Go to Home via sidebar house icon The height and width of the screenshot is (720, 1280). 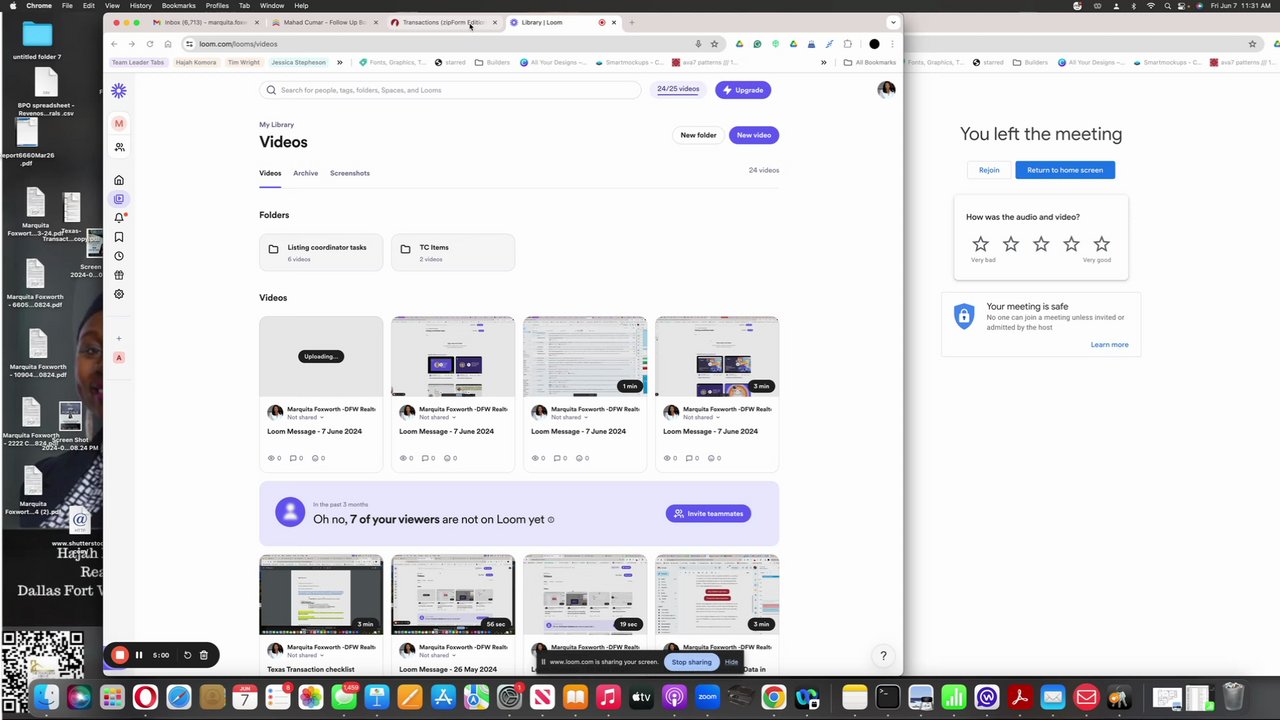[x=119, y=180]
